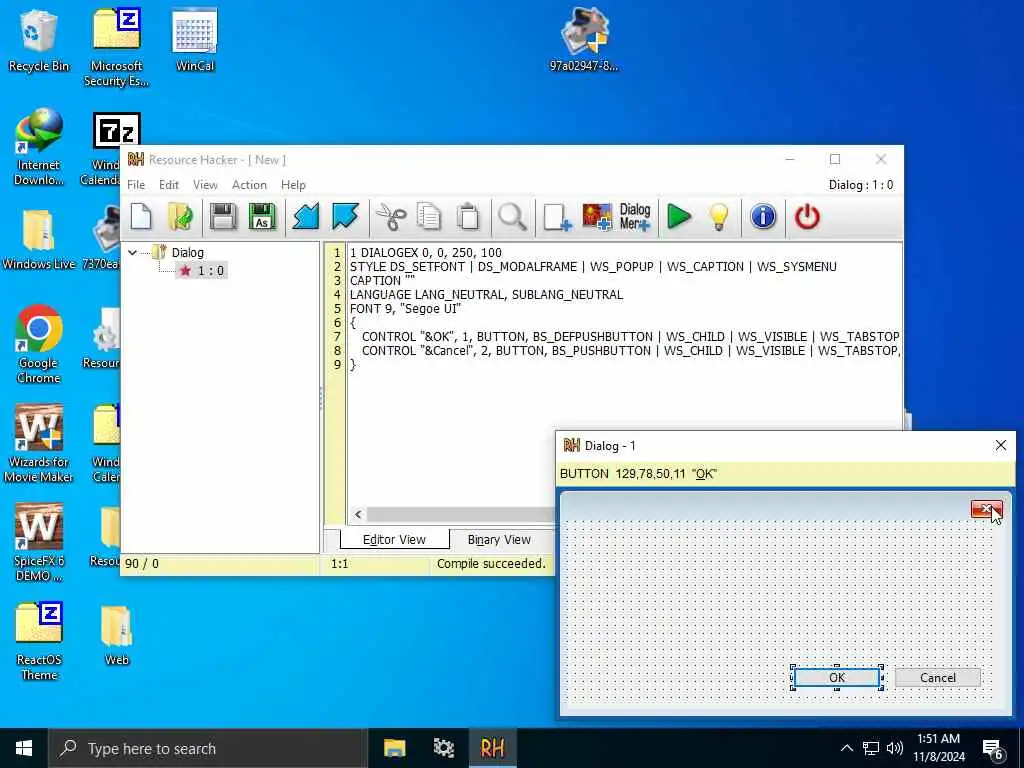Cut selection with the scissors icon
This screenshot has height=768, width=1024.
pyautogui.click(x=391, y=217)
